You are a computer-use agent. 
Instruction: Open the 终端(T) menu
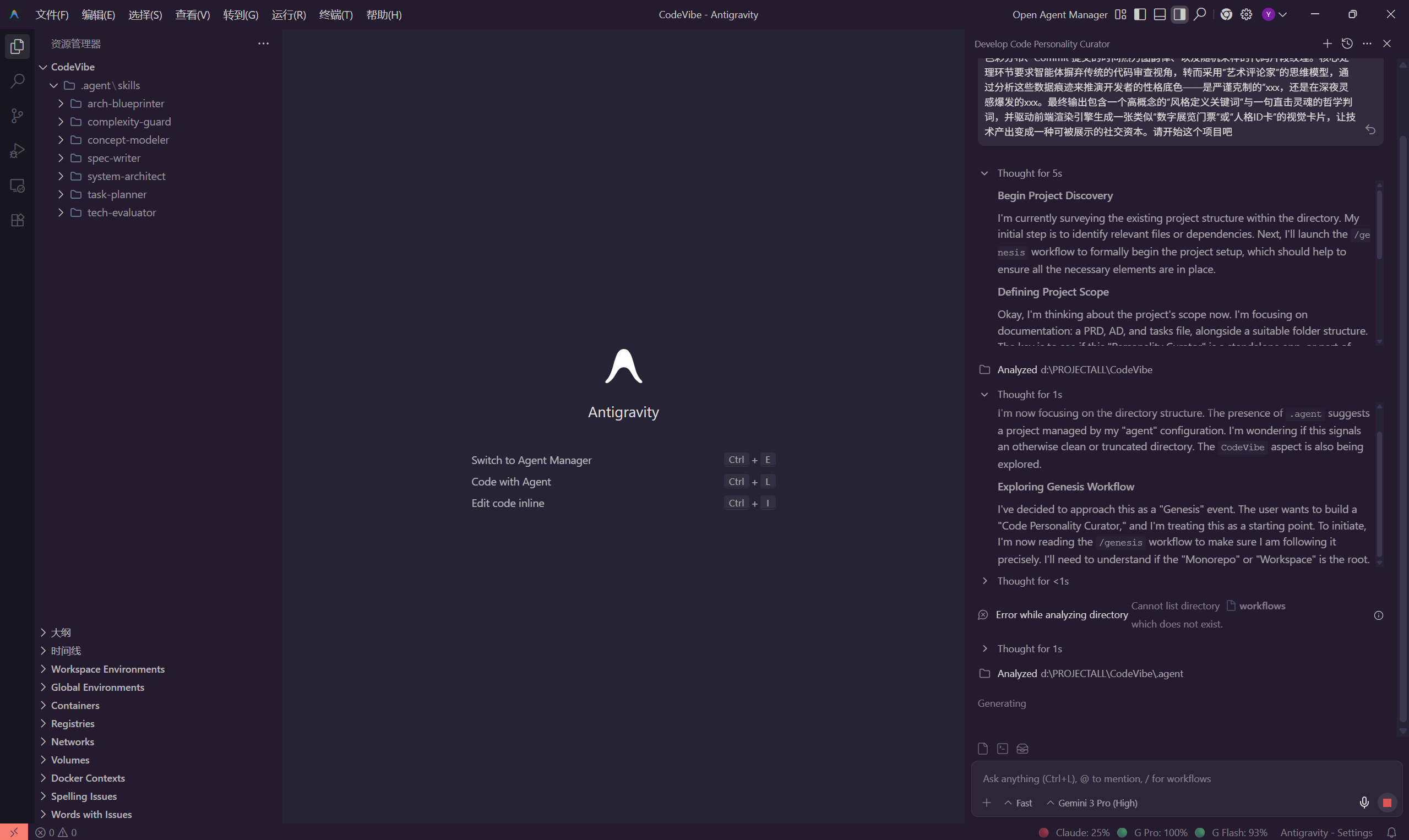[x=336, y=15]
